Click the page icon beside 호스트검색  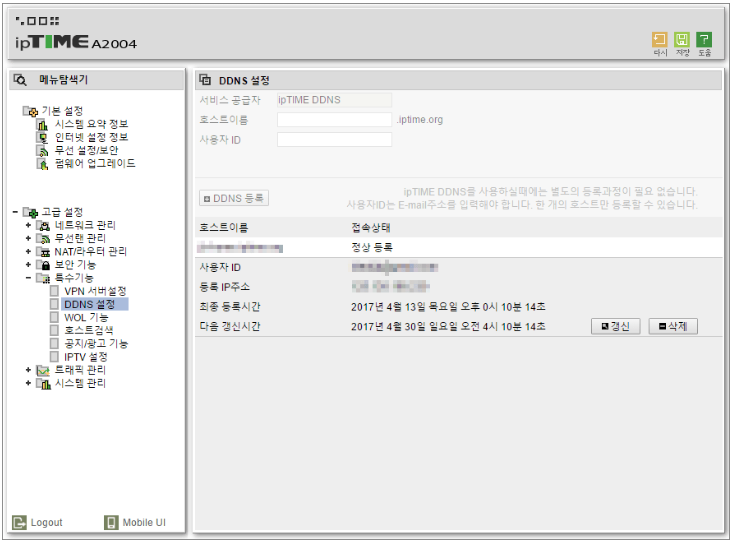pos(55,330)
